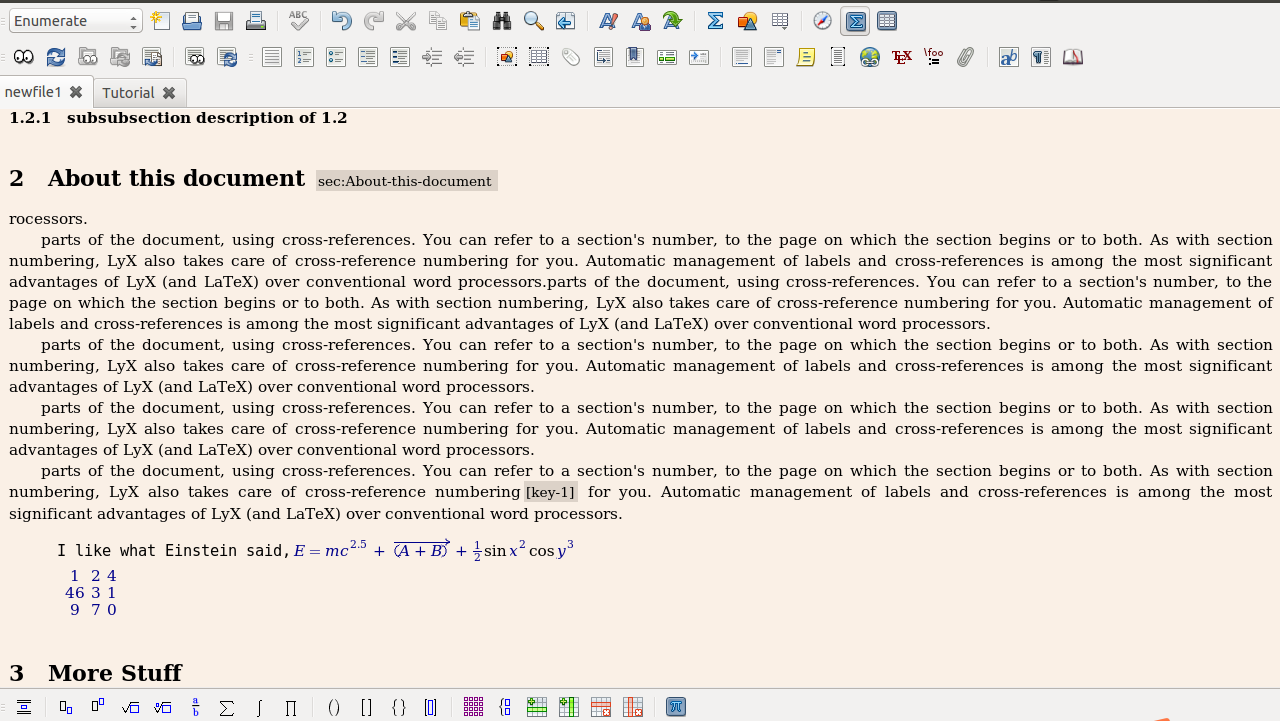Viewport: 1280px width, 721px height.
Task: Toggle table toolbar button
Action: pyautogui.click(x=886, y=21)
